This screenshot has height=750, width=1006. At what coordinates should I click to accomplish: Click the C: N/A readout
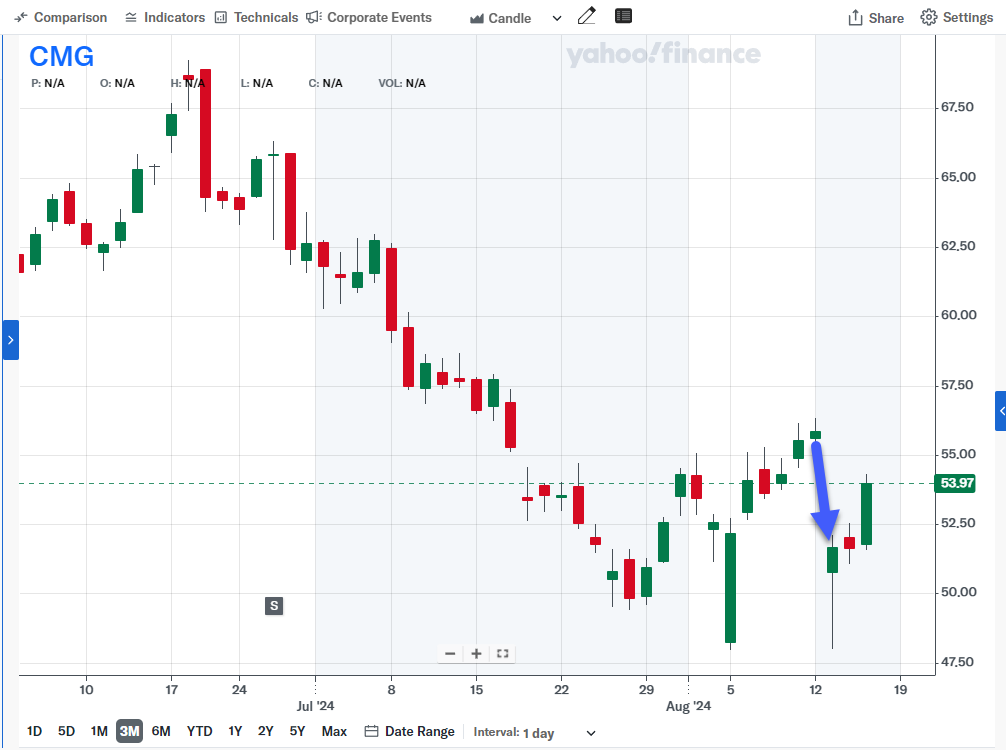[325, 83]
